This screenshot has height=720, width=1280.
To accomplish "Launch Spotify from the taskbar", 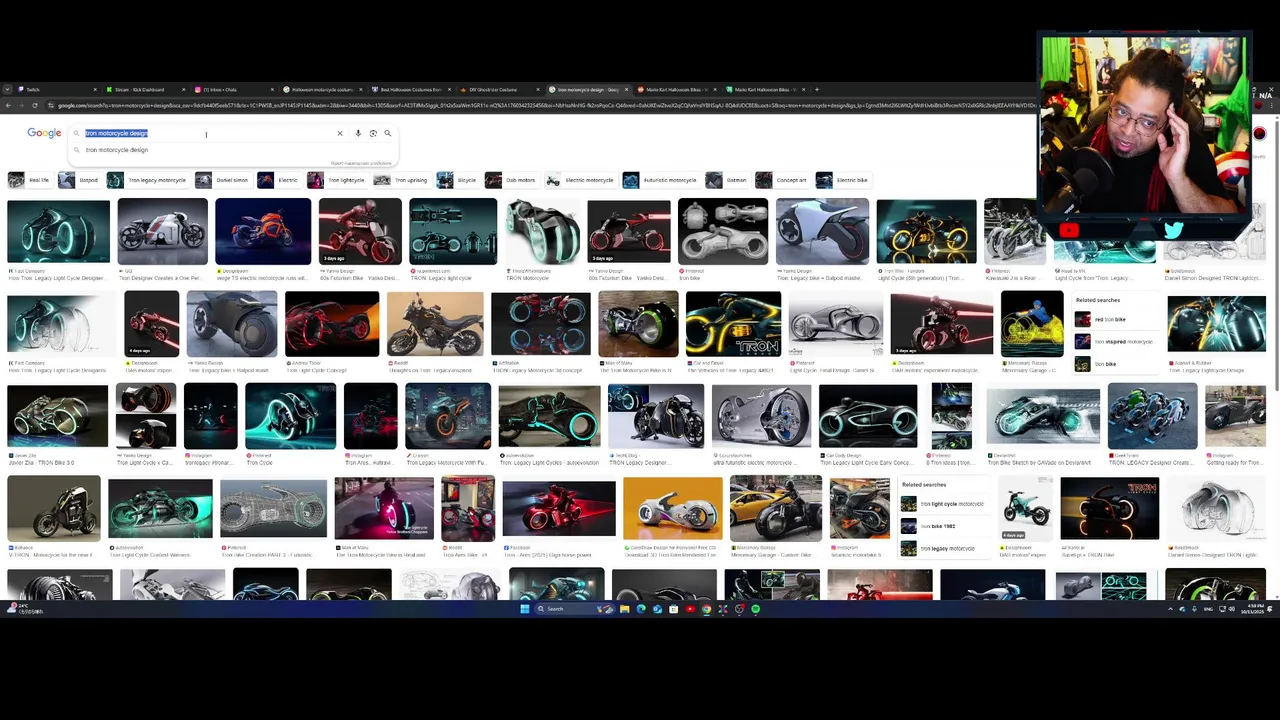I will click(755, 609).
